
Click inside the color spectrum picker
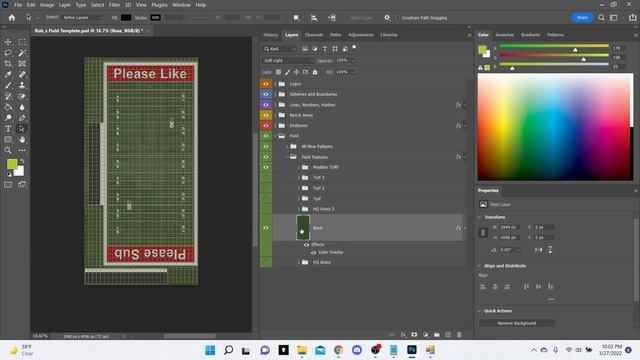tap(555, 127)
